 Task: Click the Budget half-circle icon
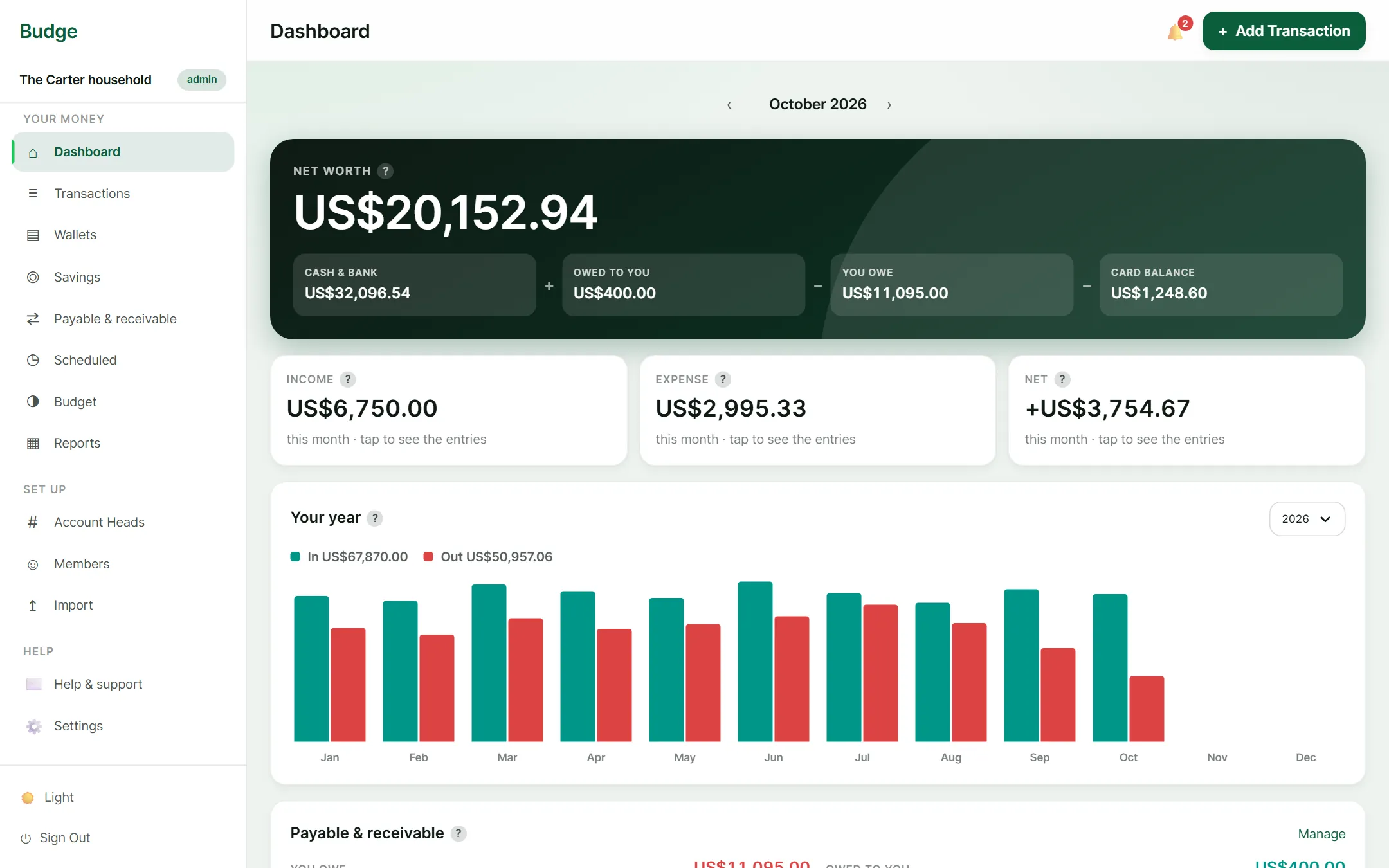[33, 402]
